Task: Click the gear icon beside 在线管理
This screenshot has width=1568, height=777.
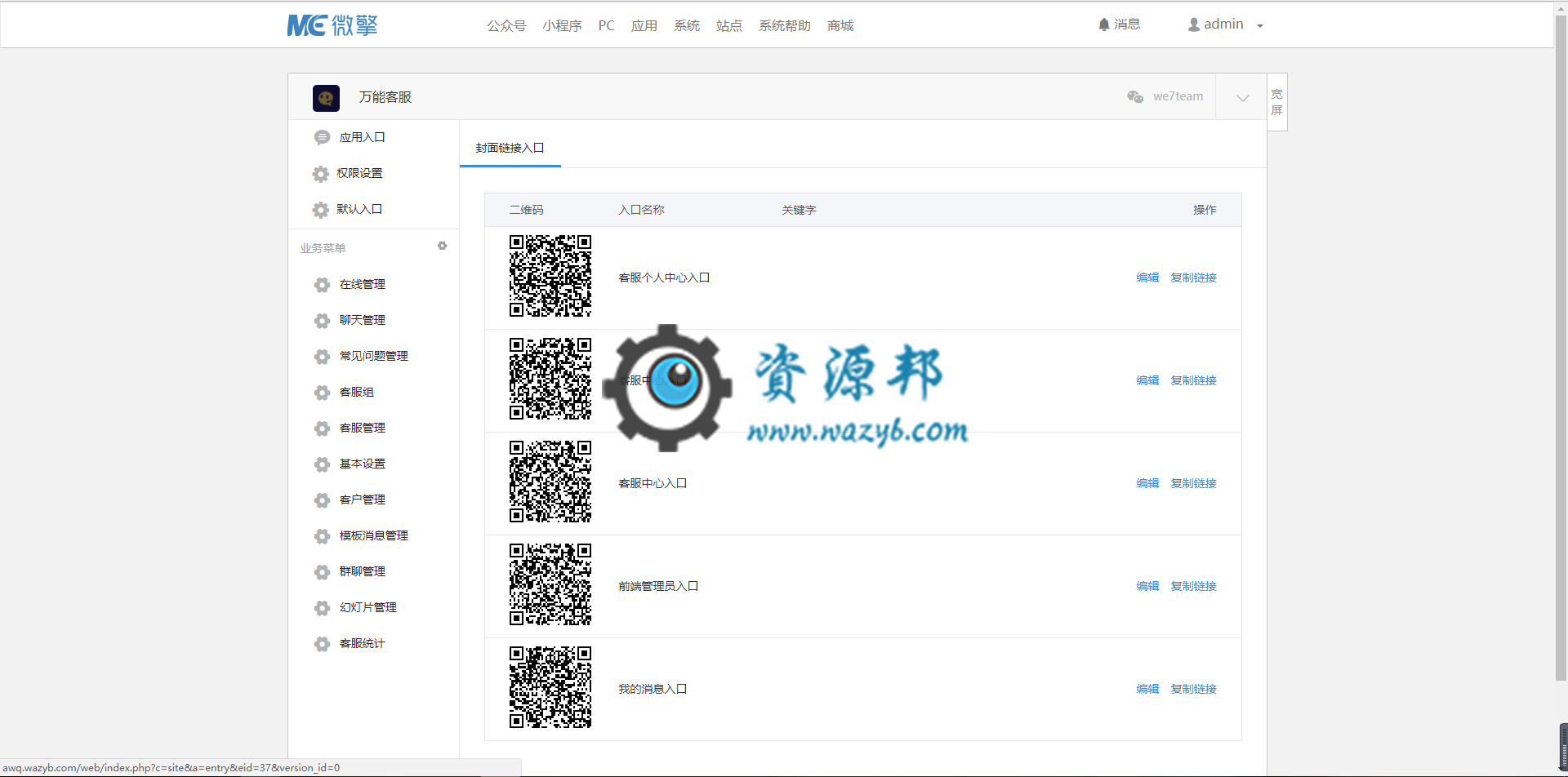Action: (322, 285)
